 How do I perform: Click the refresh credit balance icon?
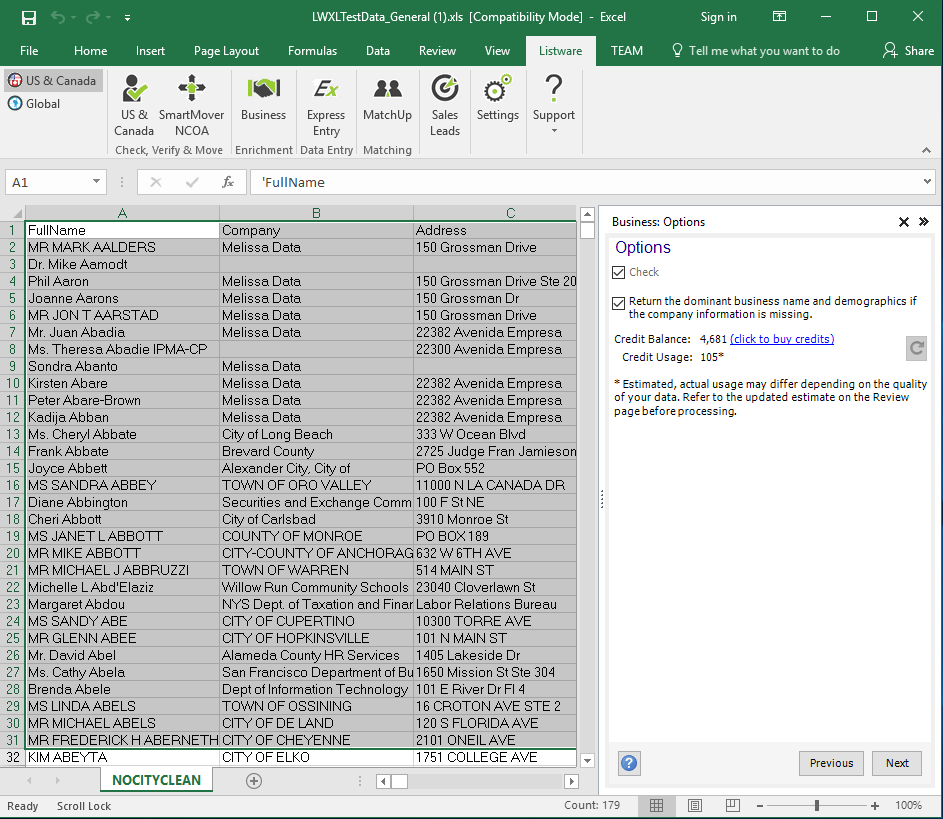coord(916,348)
